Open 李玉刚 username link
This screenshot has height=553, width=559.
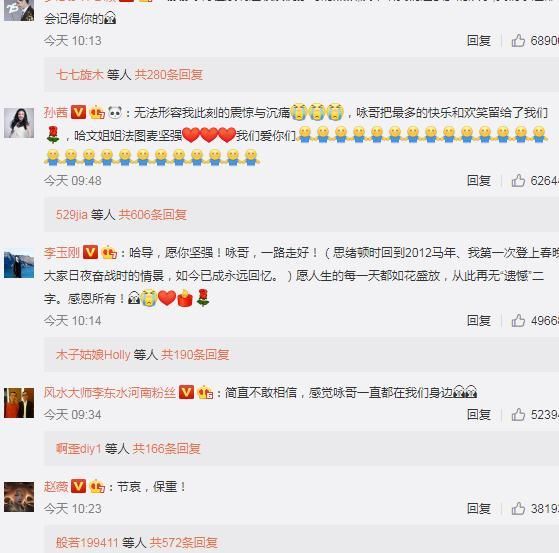tap(62, 253)
